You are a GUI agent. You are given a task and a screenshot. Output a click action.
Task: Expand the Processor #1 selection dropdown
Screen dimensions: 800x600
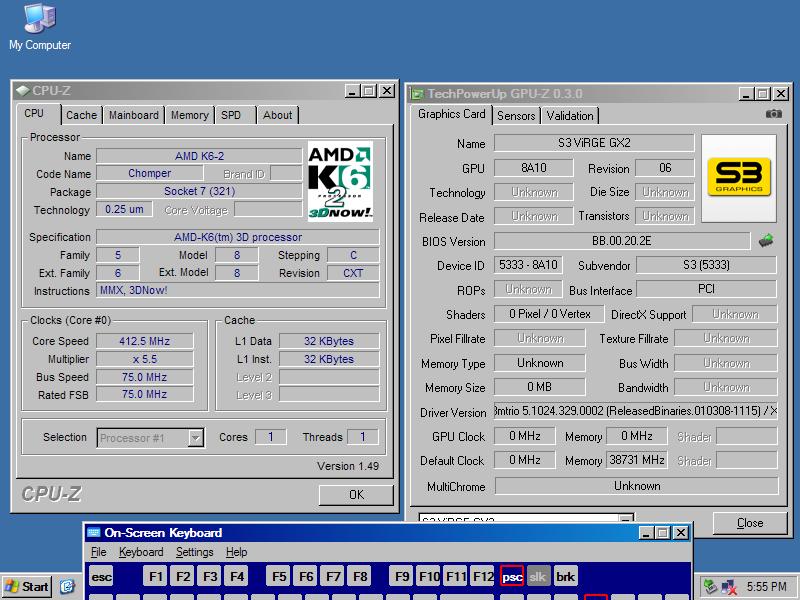196,437
